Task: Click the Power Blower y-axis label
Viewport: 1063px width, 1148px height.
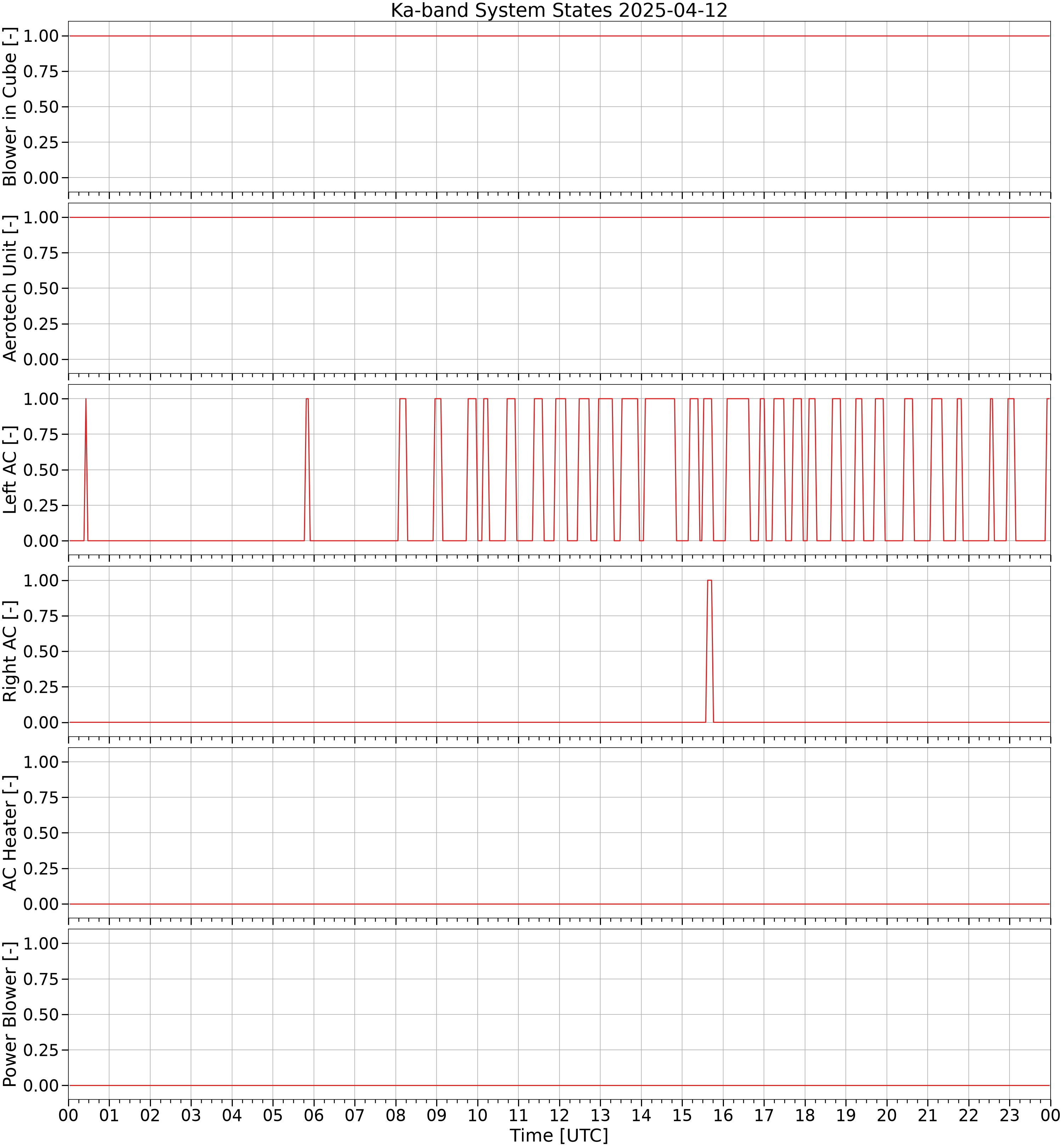Action: point(10,1014)
